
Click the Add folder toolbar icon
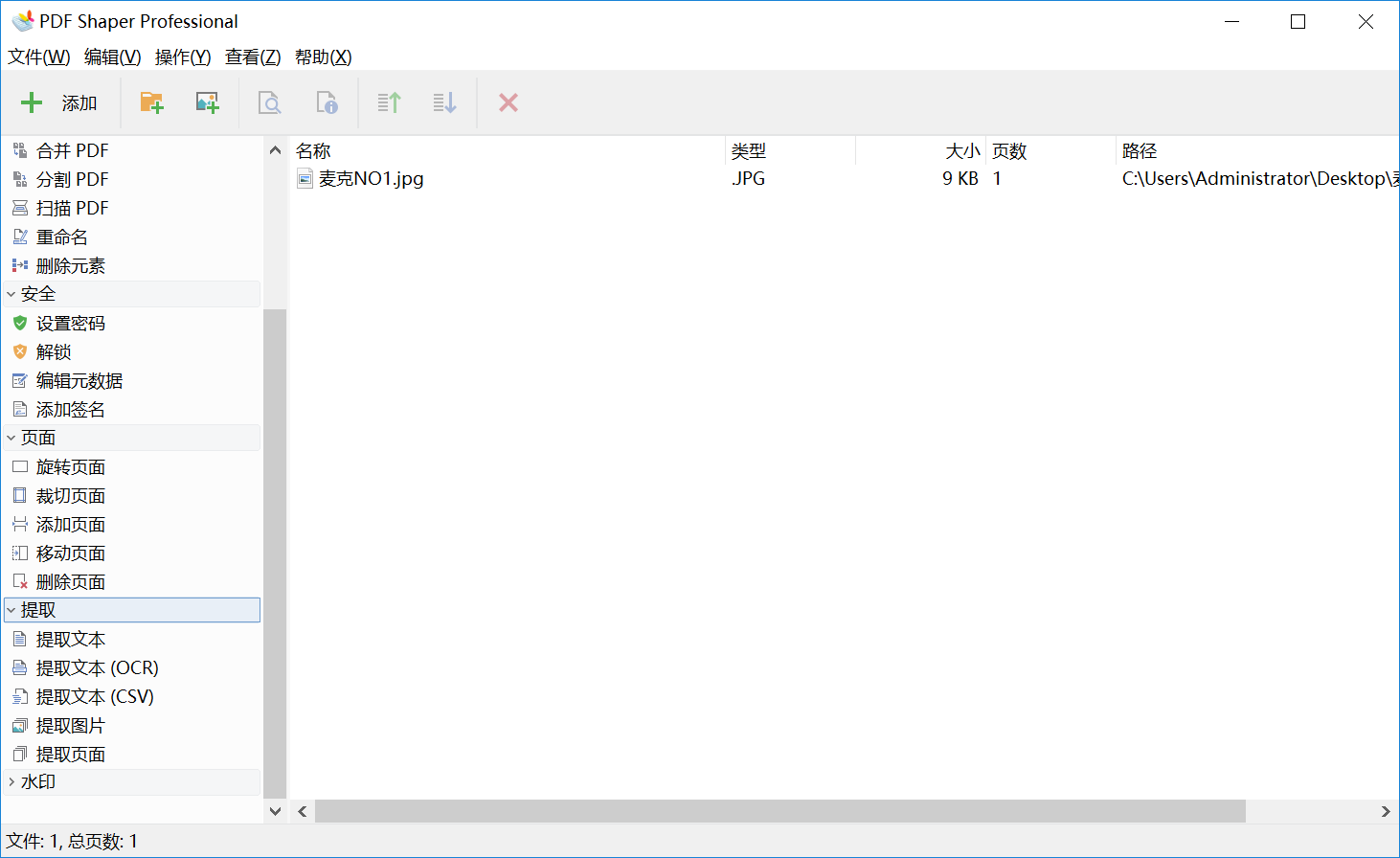151,102
